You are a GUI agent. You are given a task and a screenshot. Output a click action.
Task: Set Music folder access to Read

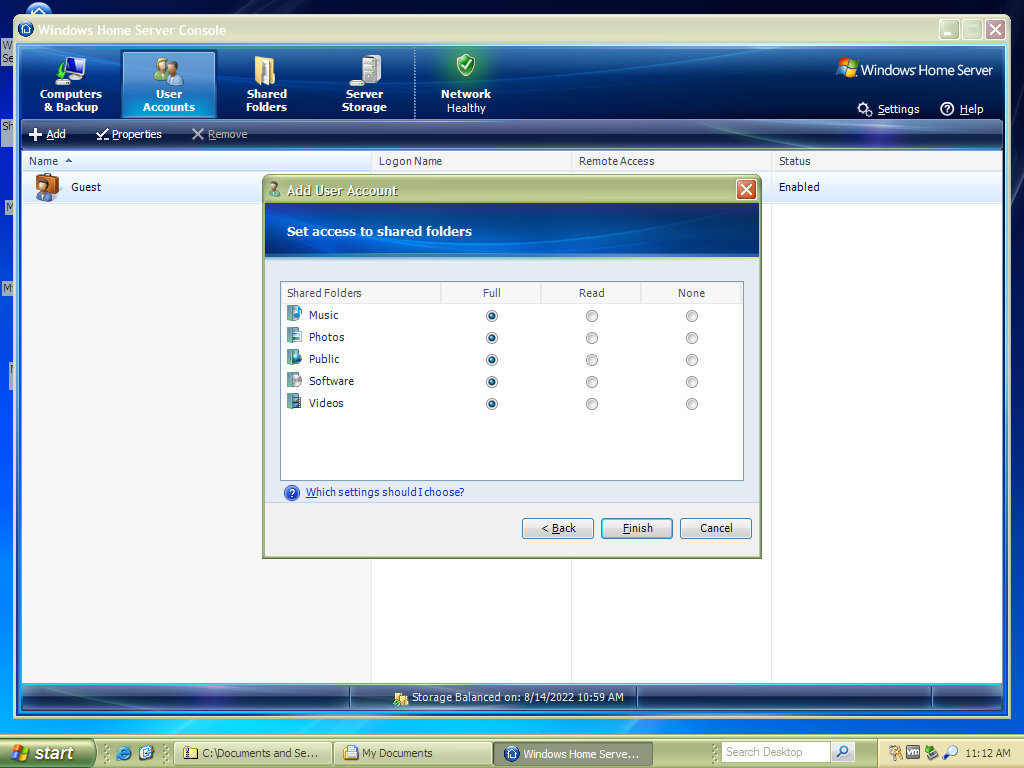coord(592,316)
